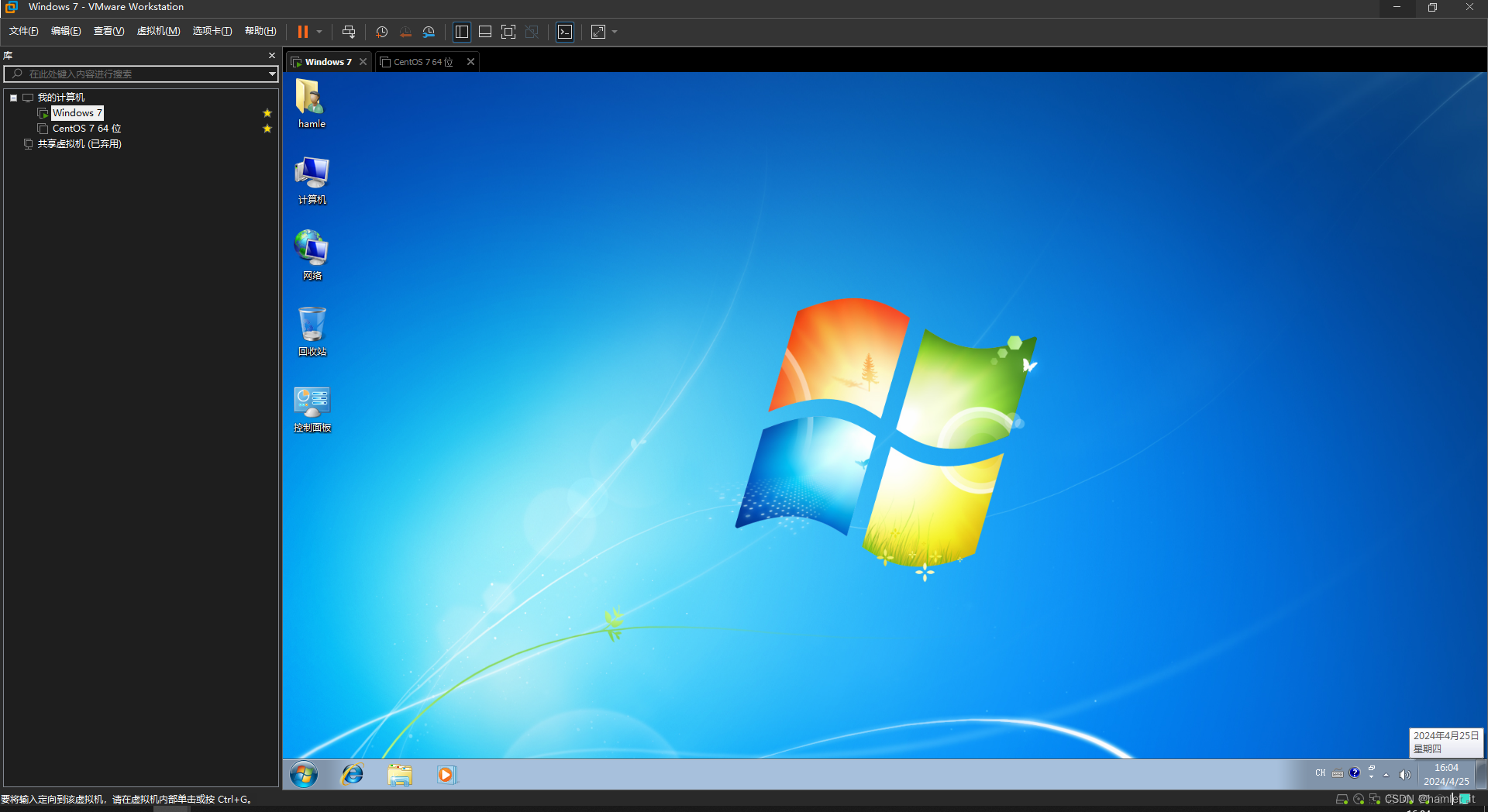Expand the library search dropdown arrow
1488x812 pixels.
pos(272,74)
